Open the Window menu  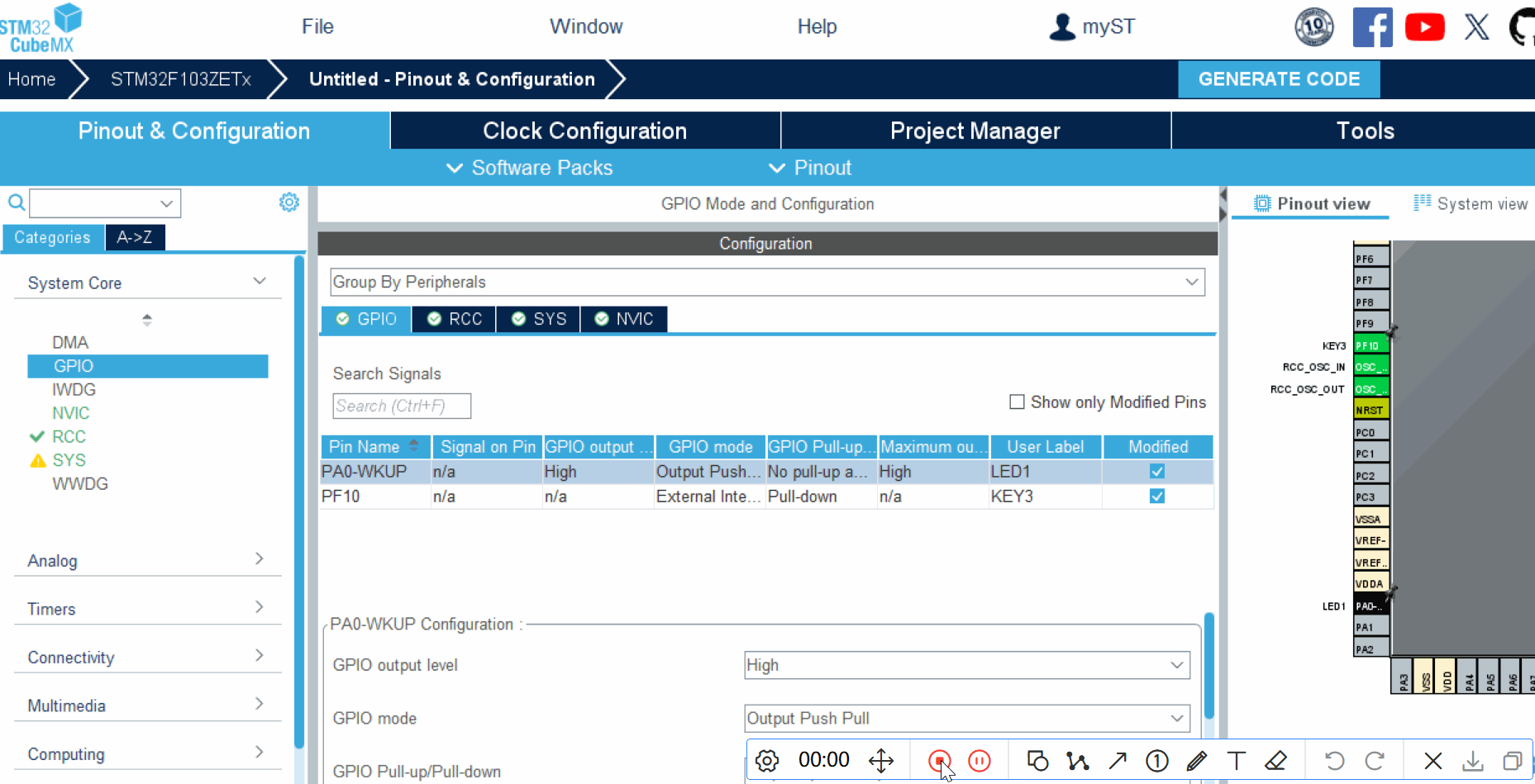[x=586, y=26]
